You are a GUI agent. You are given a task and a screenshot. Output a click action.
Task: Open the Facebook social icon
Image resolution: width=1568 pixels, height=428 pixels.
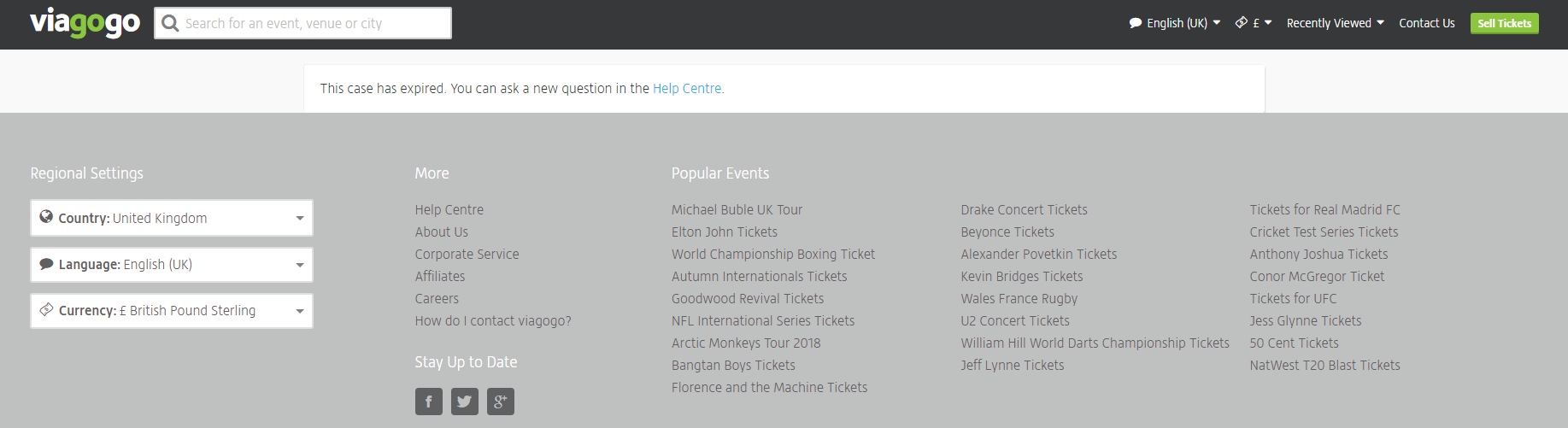[x=429, y=402]
